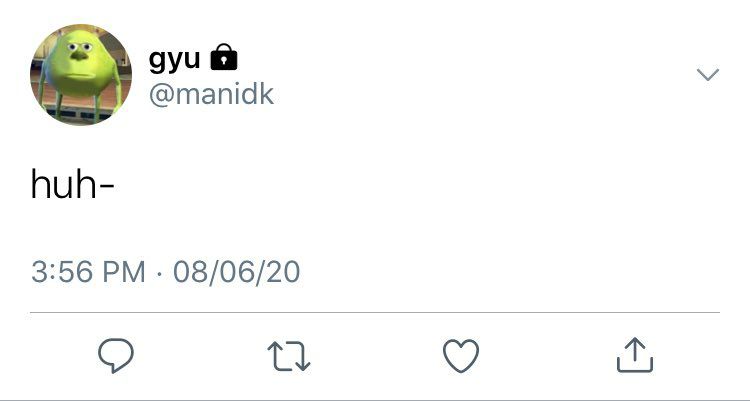750x401 pixels.
Task: Reply to the tweet via speech bubble icon
Action: tap(116, 355)
